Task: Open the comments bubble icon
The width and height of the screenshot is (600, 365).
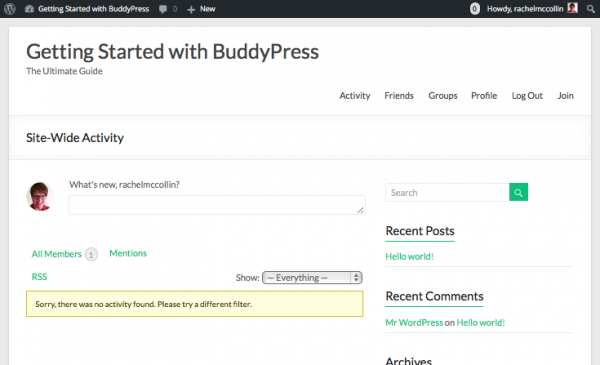Action: pyautogui.click(x=163, y=9)
